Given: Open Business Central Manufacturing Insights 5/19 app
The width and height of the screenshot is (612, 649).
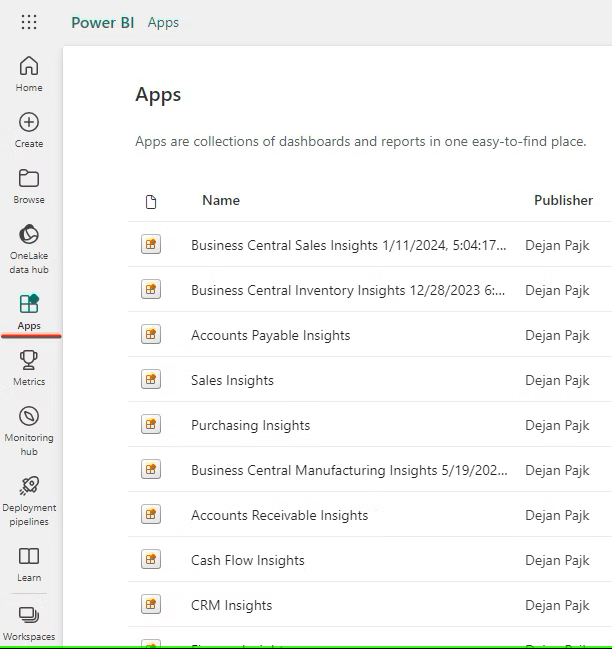Looking at the screenshot, I should (349, 471).
